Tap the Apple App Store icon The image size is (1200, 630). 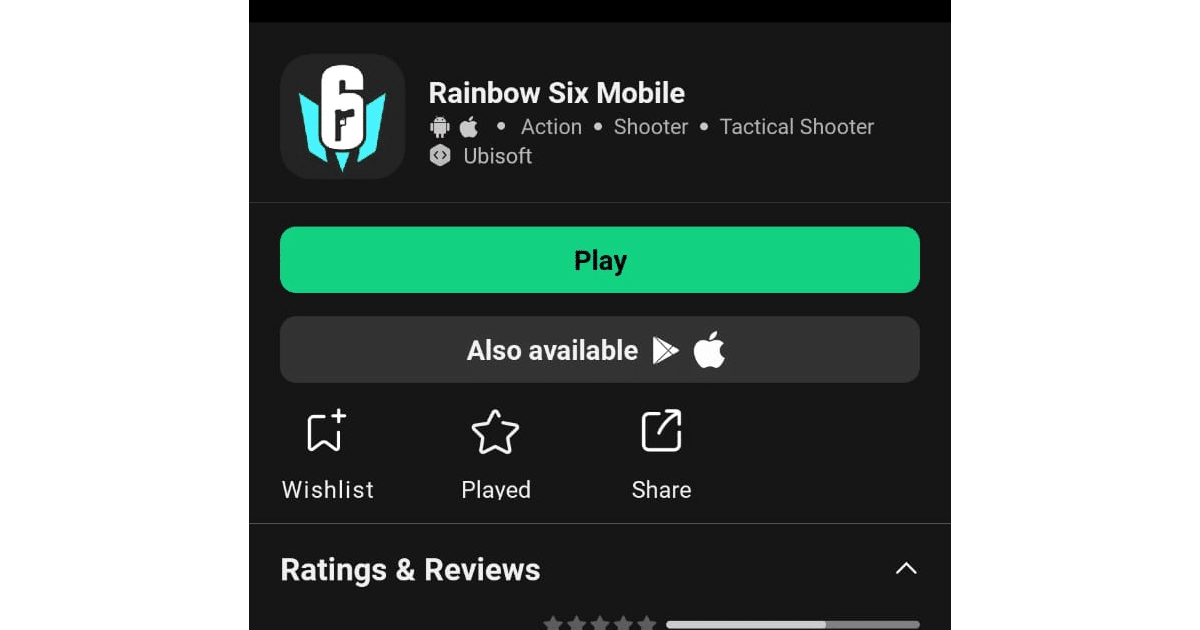coord(709,350)
